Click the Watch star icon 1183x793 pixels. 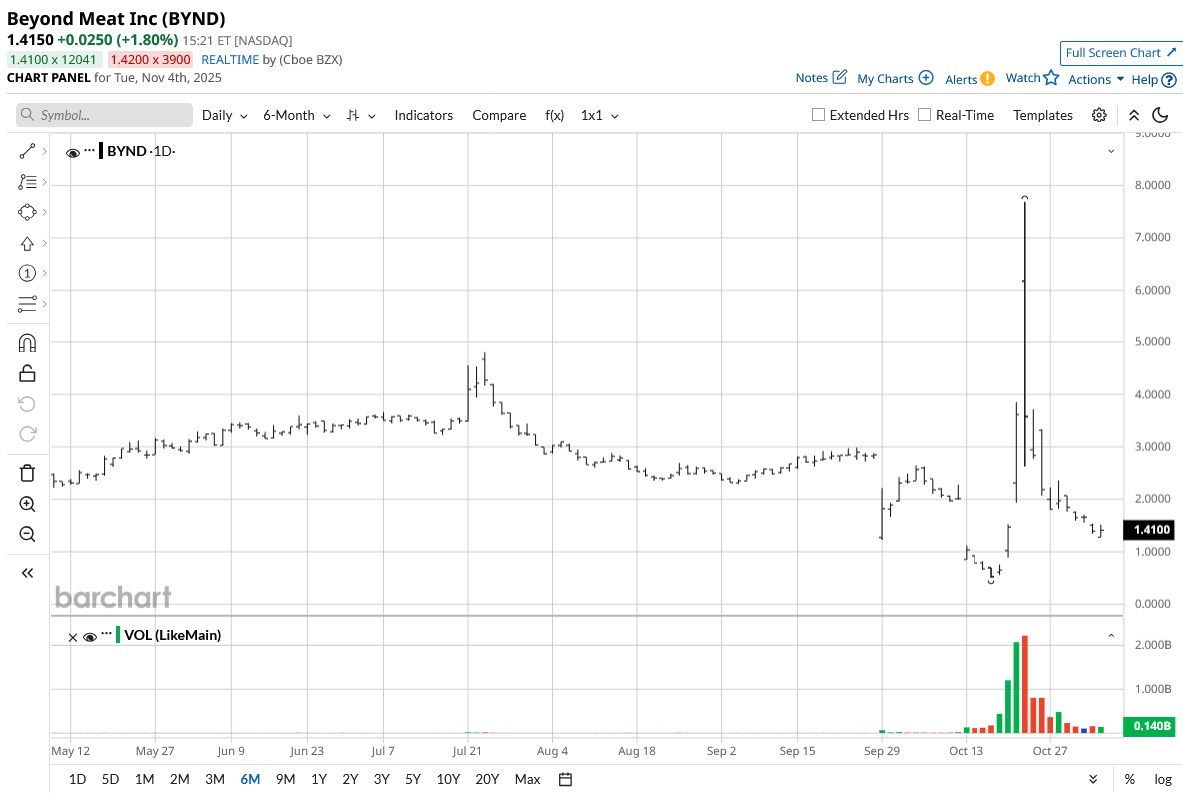[x=1051, y=77]
